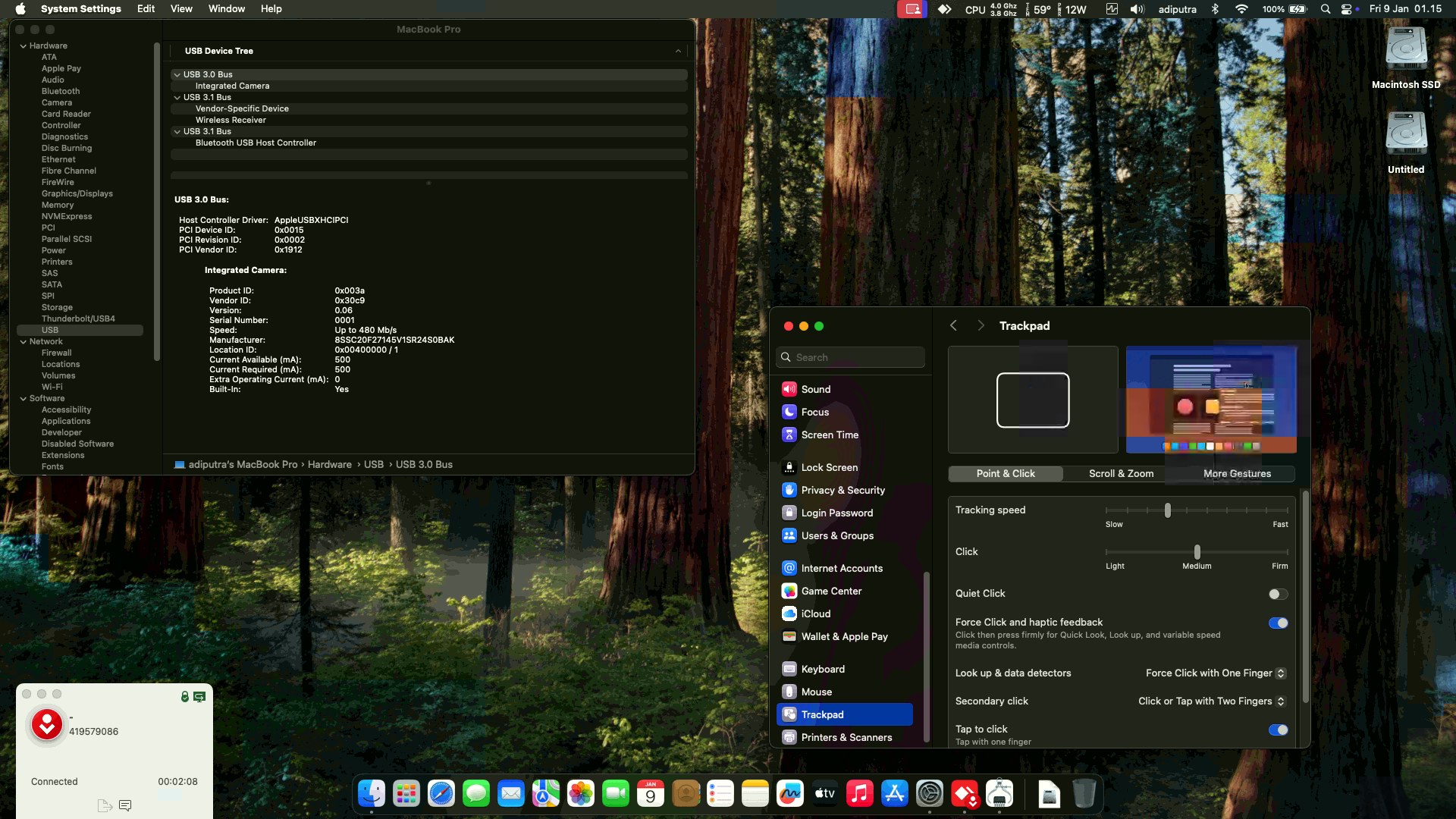Click the Tracking speed slider handle

1168,510
